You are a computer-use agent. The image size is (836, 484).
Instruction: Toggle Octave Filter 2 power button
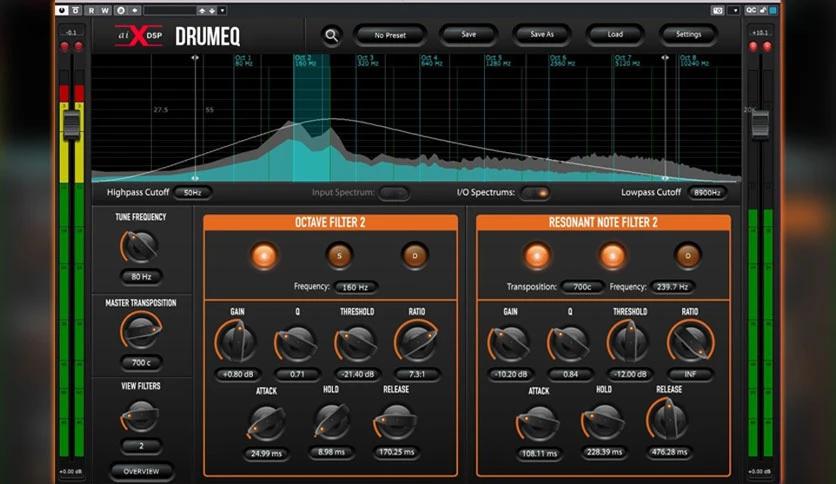pyautogui.click(x=264, y=255)
